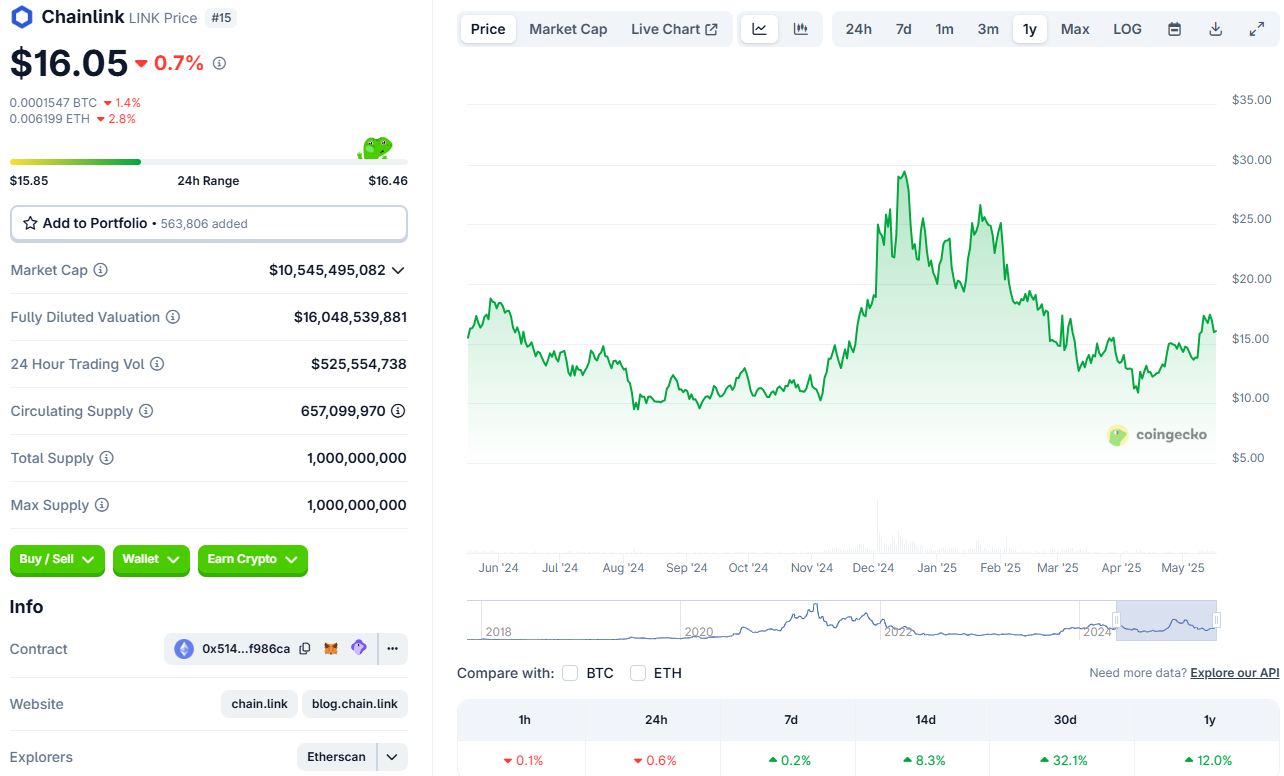Expand the Explorers dropdown arrow
Image resolution: width=1284 pixels, height=776 pixels.
(x=392, y=758)
